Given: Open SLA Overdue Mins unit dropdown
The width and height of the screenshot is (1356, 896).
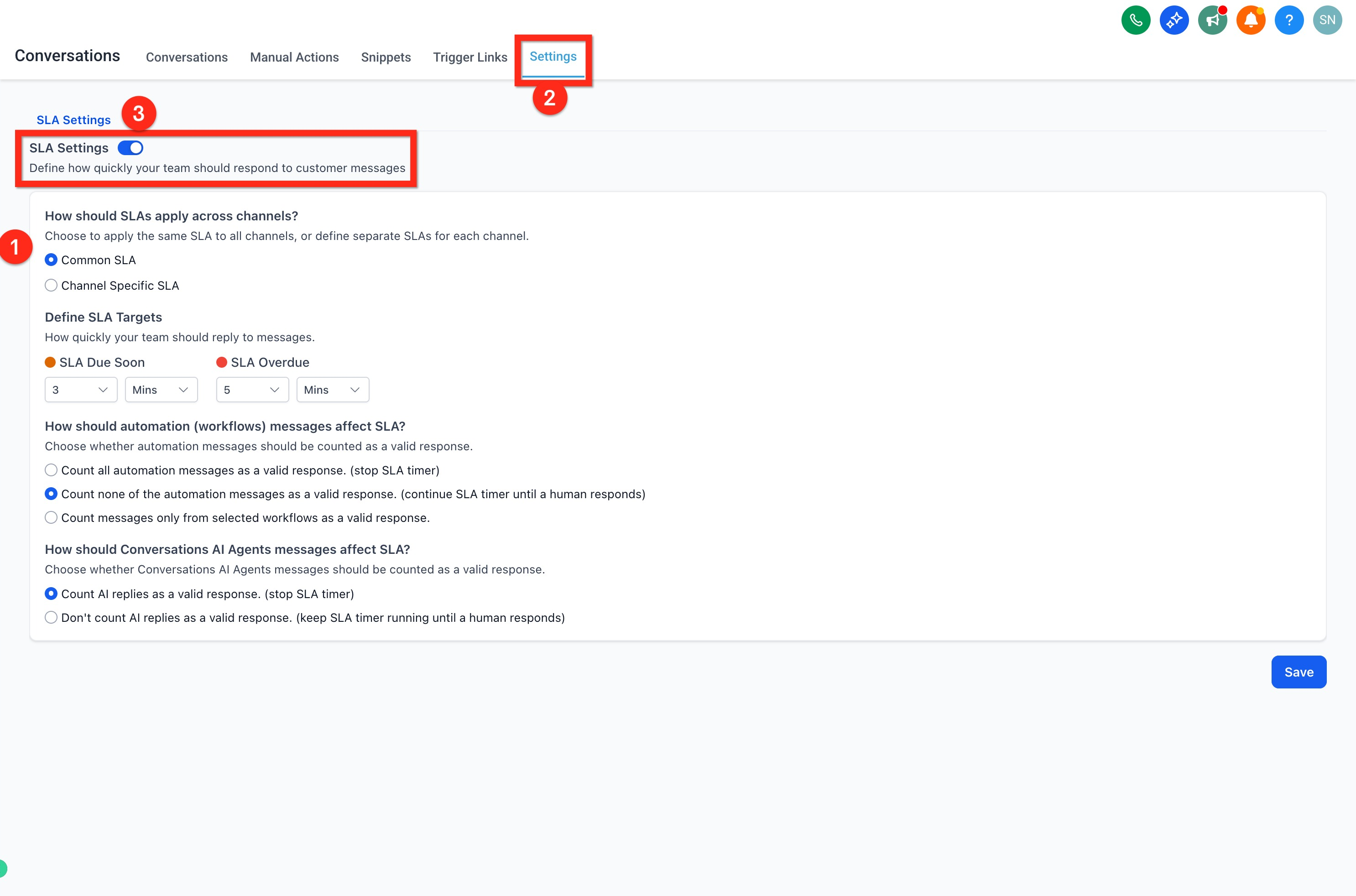Looking at the screenshot, I should (333, 390).
